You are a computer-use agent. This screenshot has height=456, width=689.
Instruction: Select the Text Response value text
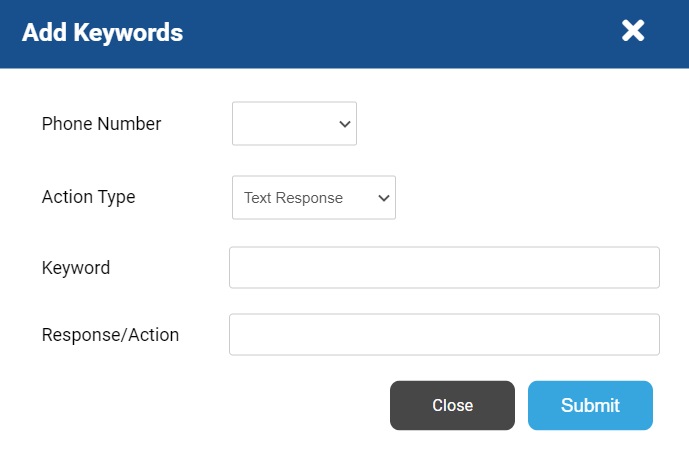(293, 198)
